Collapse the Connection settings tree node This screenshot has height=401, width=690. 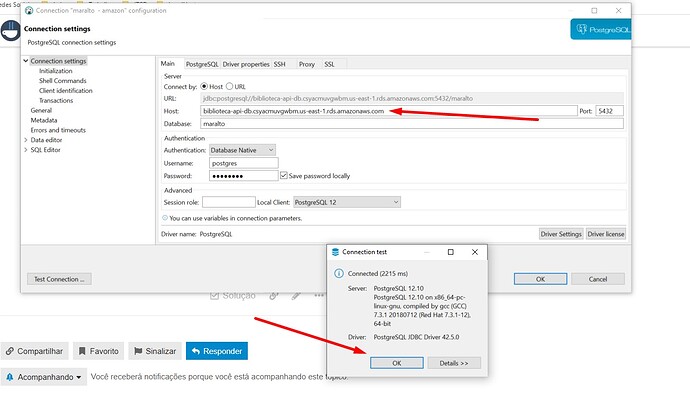pyautogui.click(x=26, y=61)
